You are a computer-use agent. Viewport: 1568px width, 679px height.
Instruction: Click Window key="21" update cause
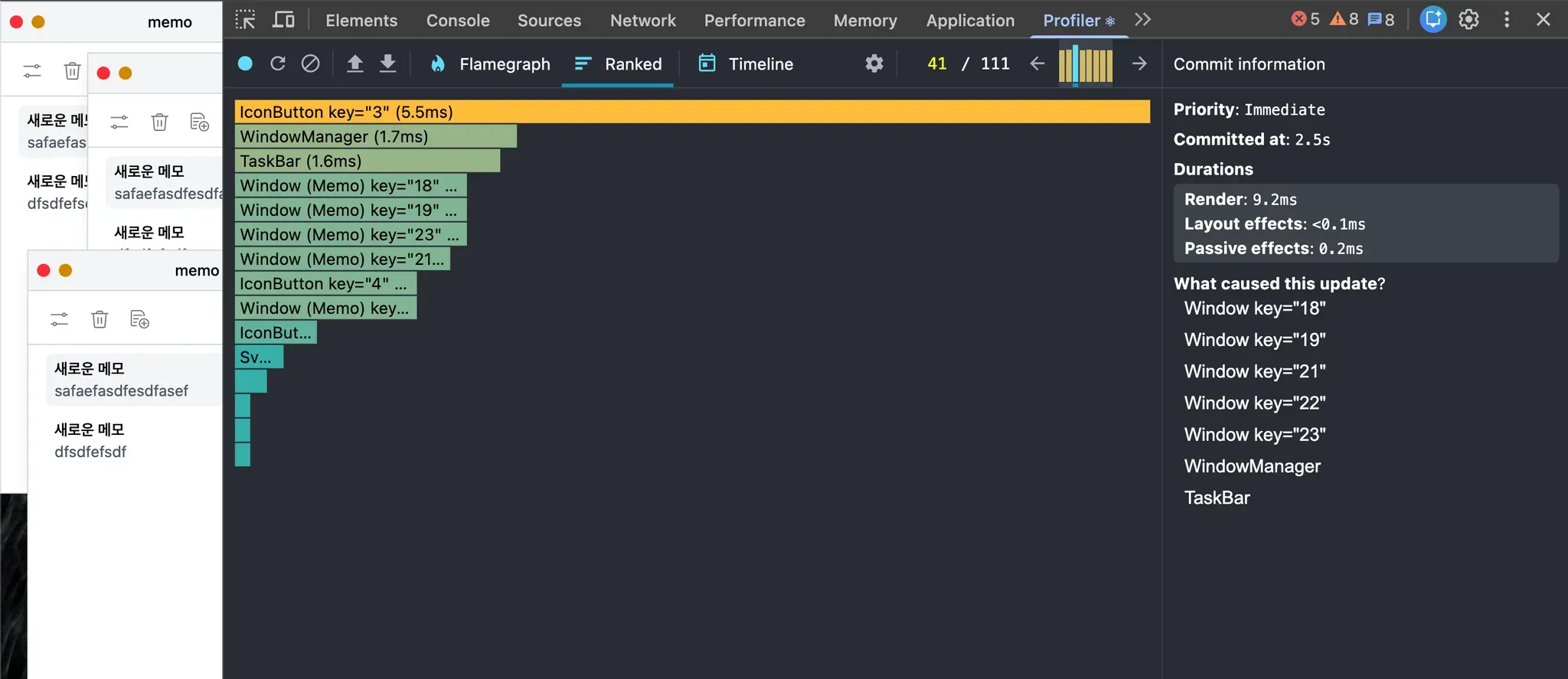click(1255, 371)
